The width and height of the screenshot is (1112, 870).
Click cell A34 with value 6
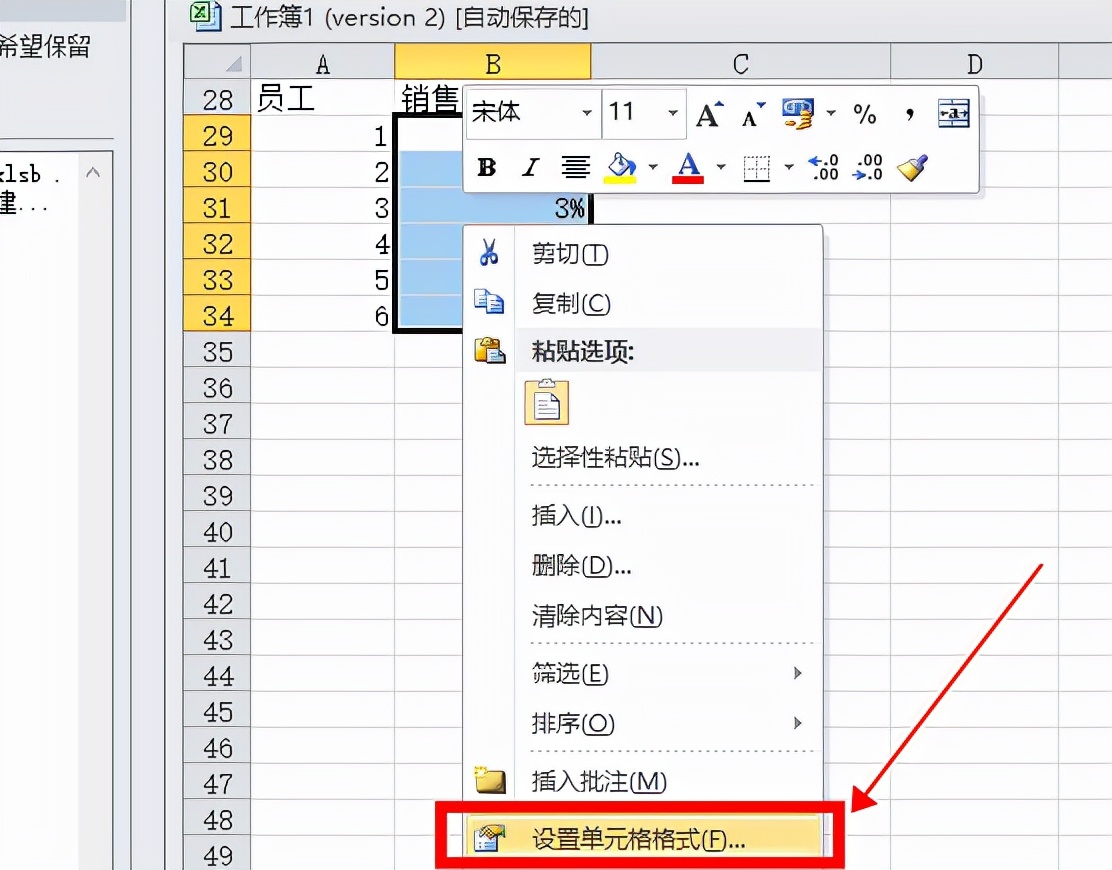[323, 315]
